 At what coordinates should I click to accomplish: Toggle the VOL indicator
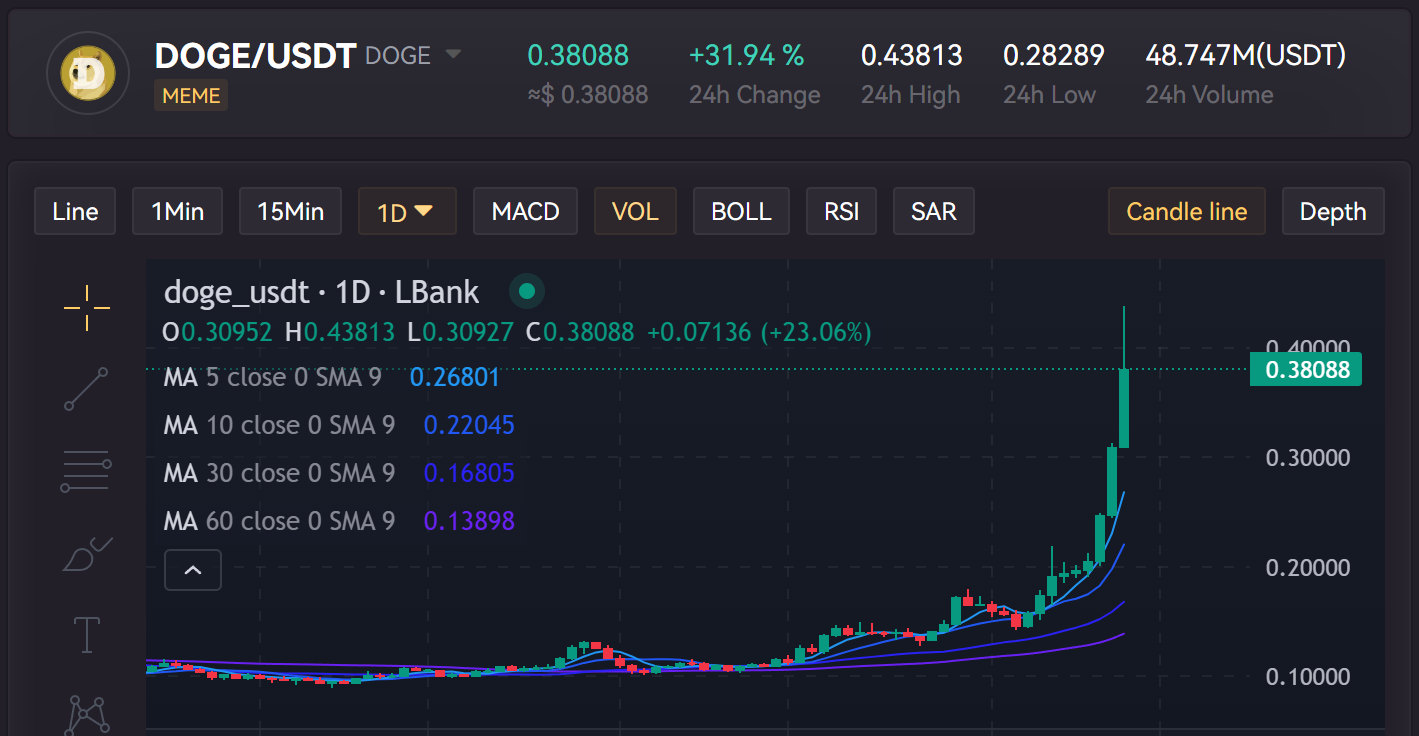pyautogui.click(x=635, y=212)
